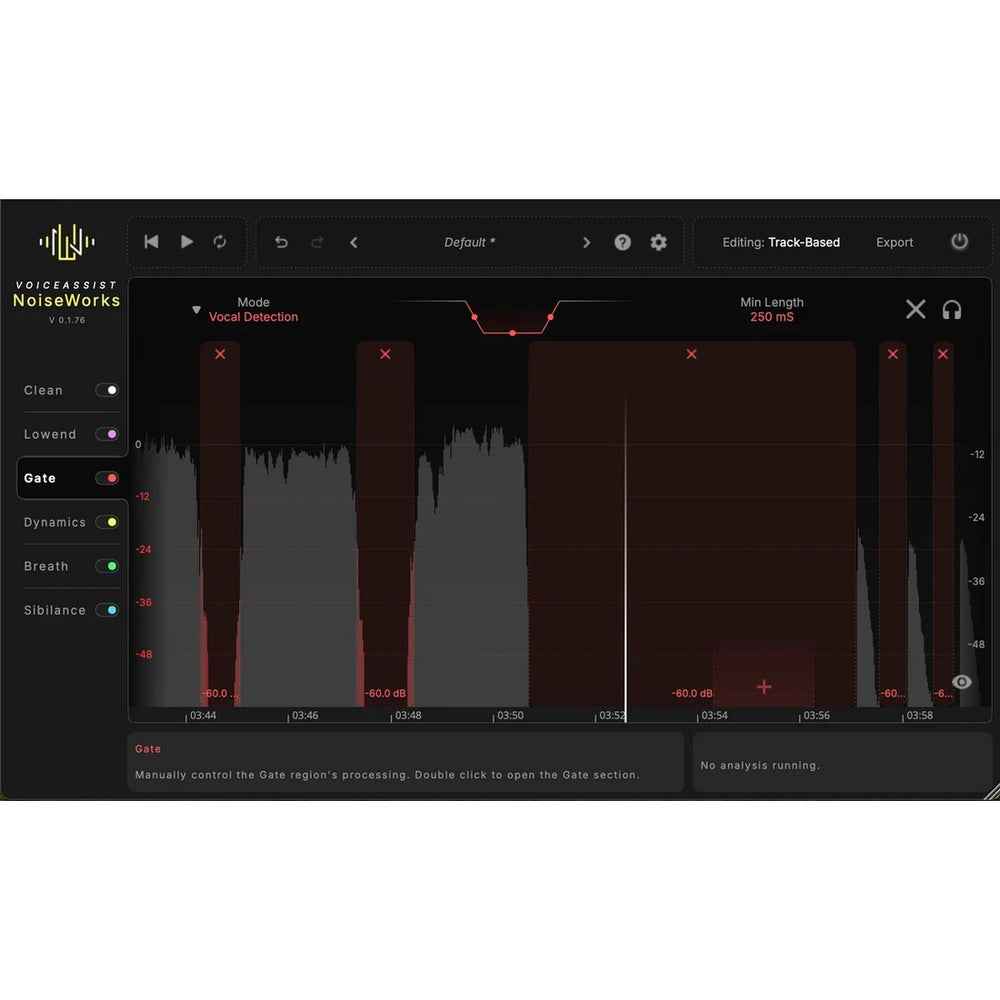Click the white playhead line
The image size is (1000, 1000).
(x=626, y=558)
